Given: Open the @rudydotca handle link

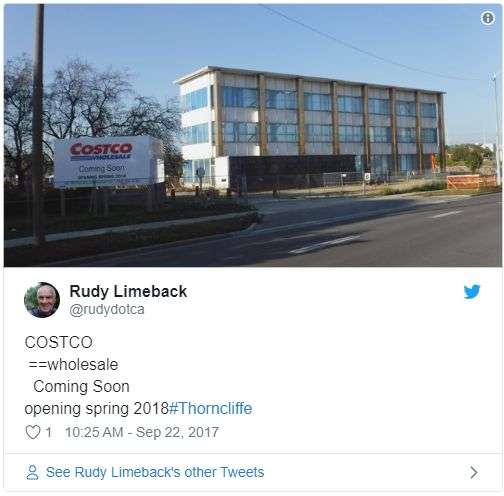Looking at the screenshot, I should point(107,309).
